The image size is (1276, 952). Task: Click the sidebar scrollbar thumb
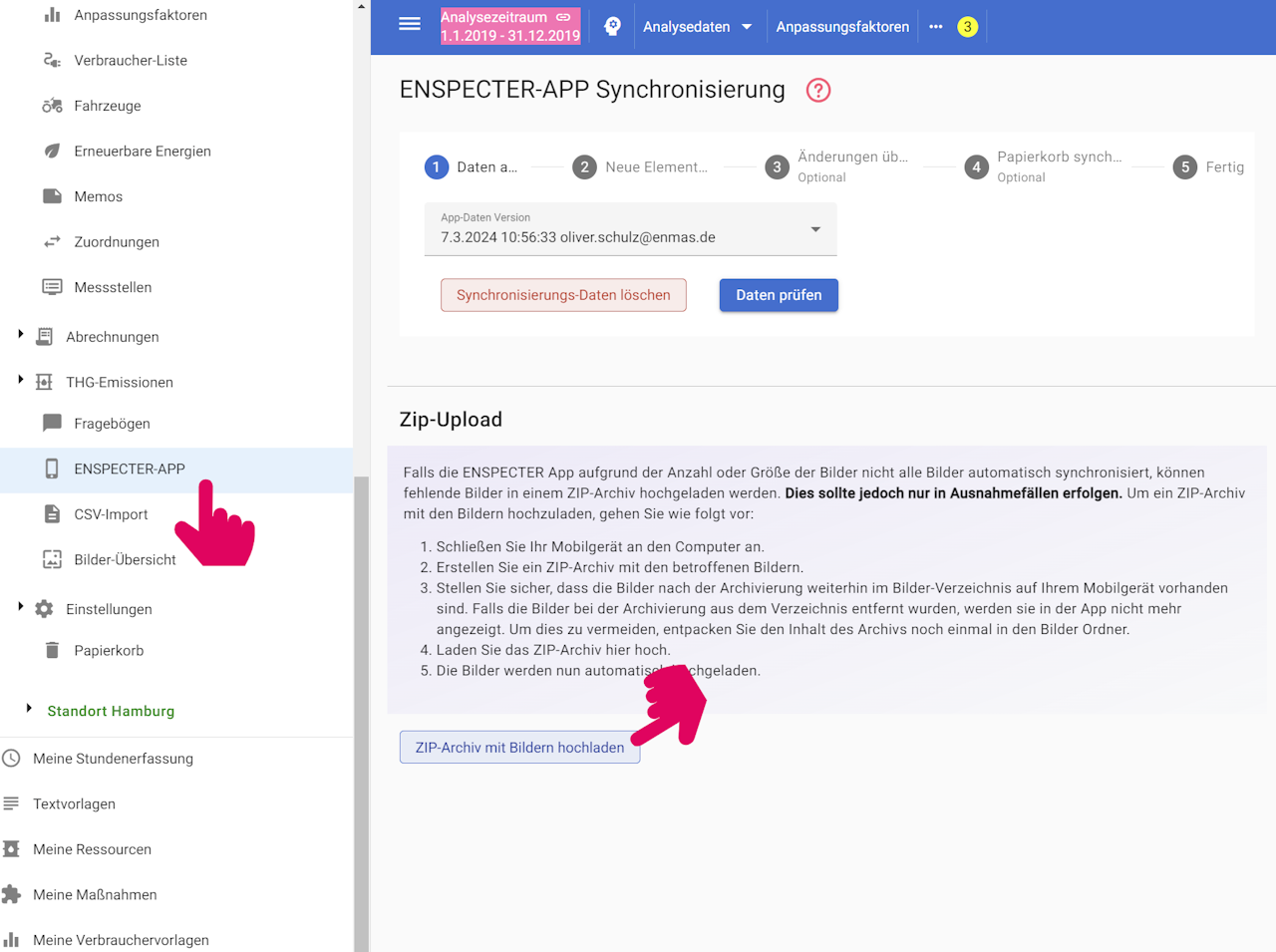click(x=361, y=714)
